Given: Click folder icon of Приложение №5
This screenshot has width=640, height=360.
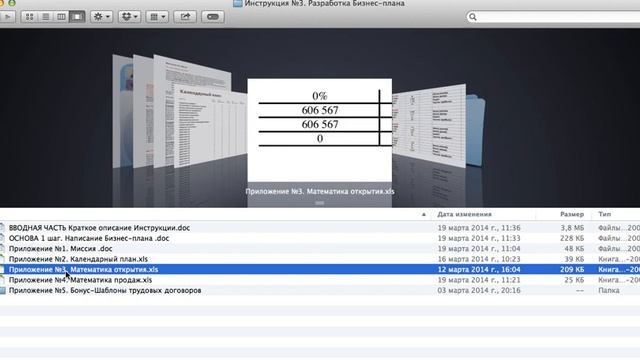Looking at the screenshot, I should (2, 291).
